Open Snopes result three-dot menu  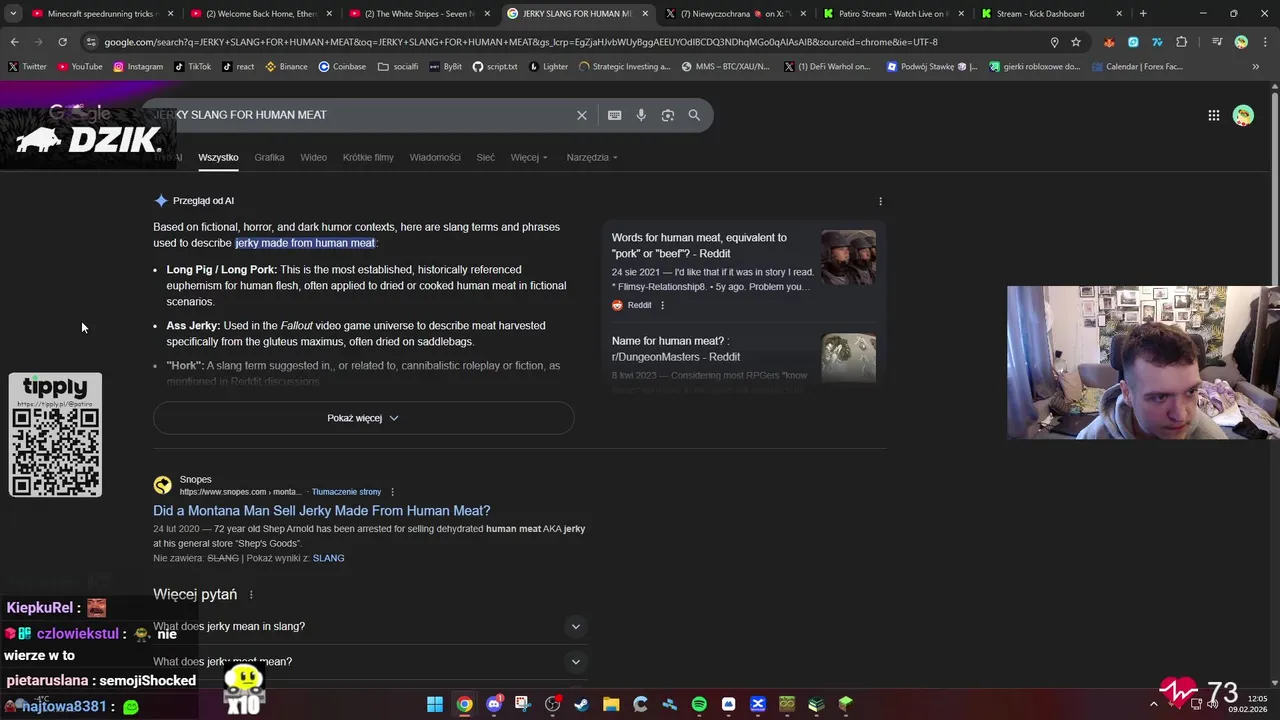coord(392,492)
